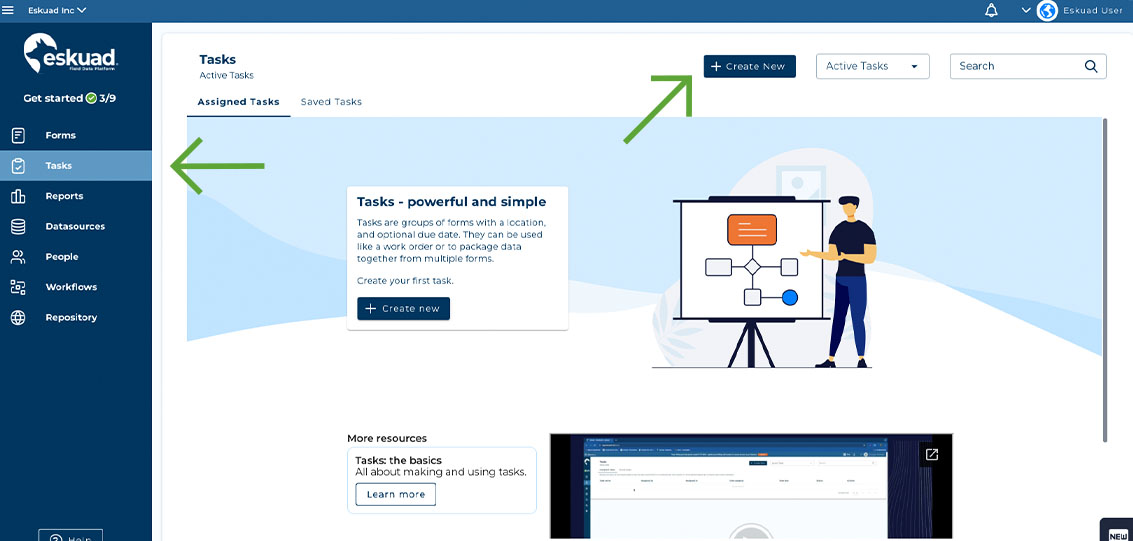The width and height of the screenshot is (1133, 541).
Task: Click the 'Tasks: the basics' title
Action: coord(398,460)
